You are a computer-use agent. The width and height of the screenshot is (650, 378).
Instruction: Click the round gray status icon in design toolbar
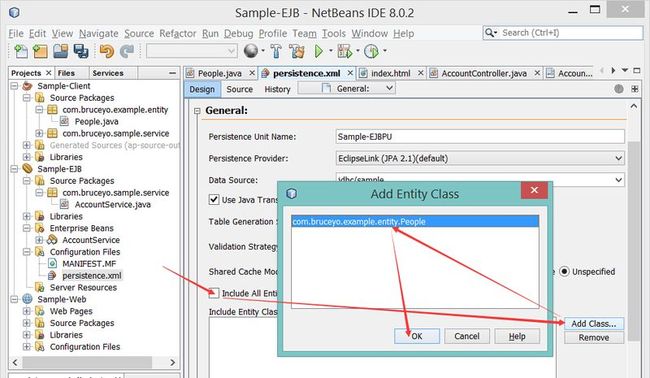(619, 89)
